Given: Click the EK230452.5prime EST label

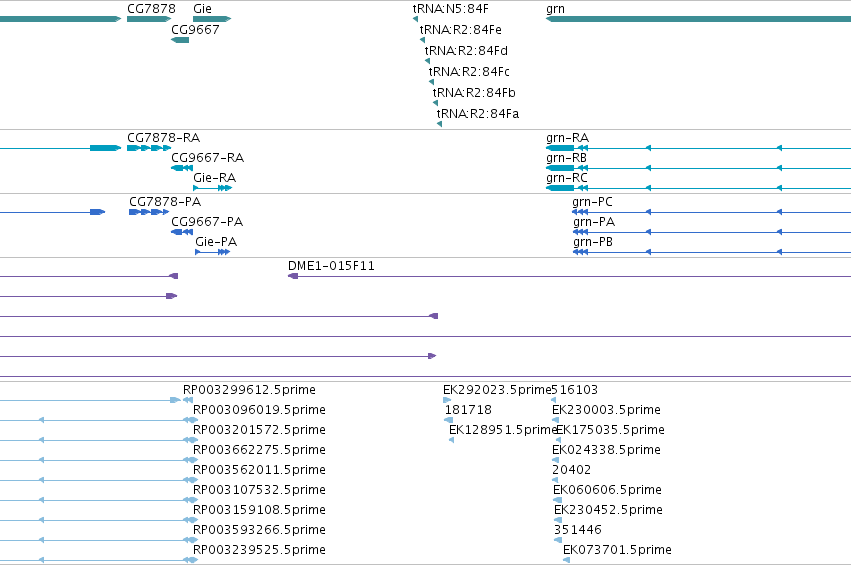Looking at the screenshot, I should [x=608, y=510].
